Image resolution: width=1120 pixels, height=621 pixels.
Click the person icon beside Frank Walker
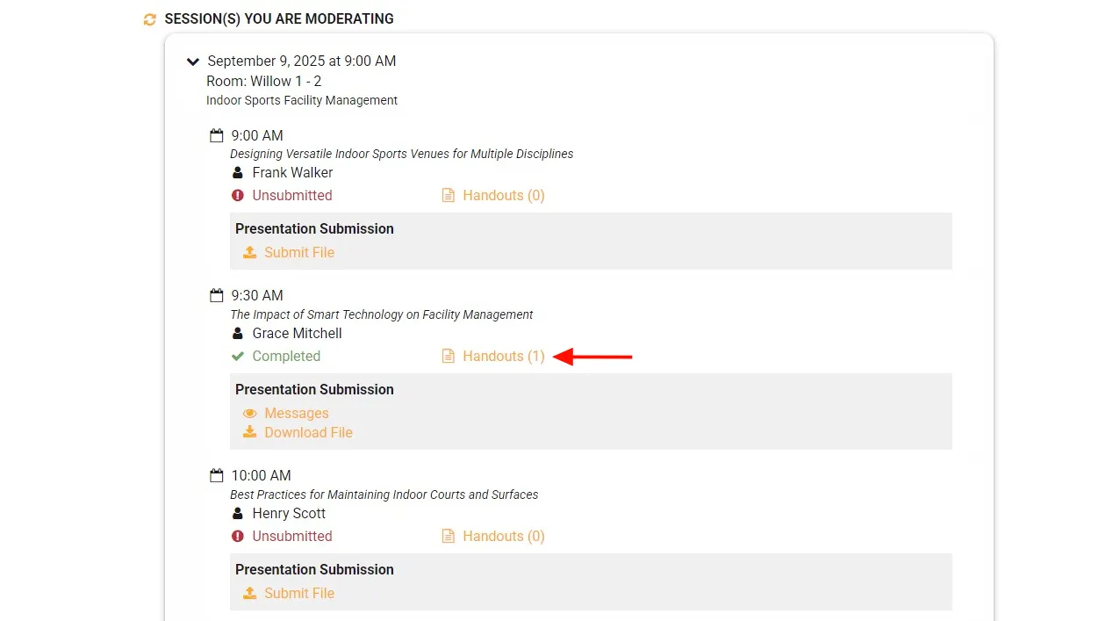[238, 173]
